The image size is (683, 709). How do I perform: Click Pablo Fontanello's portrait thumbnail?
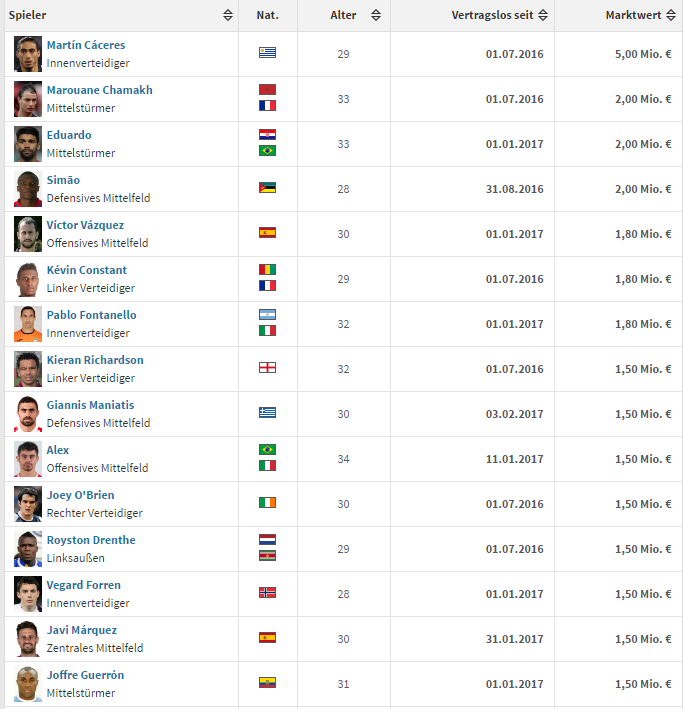pyautogui.click(x=28, y=324)
